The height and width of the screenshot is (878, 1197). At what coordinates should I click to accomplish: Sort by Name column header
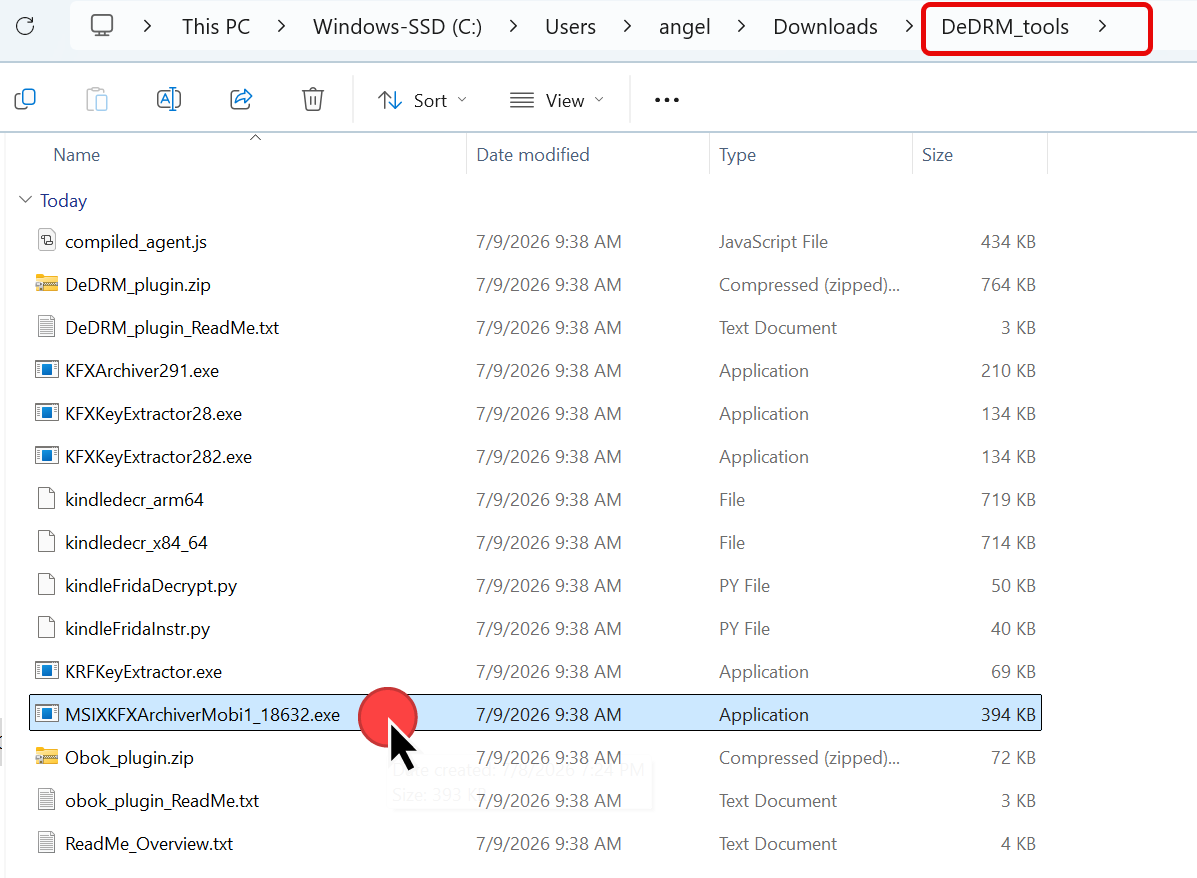click(76, 155)
